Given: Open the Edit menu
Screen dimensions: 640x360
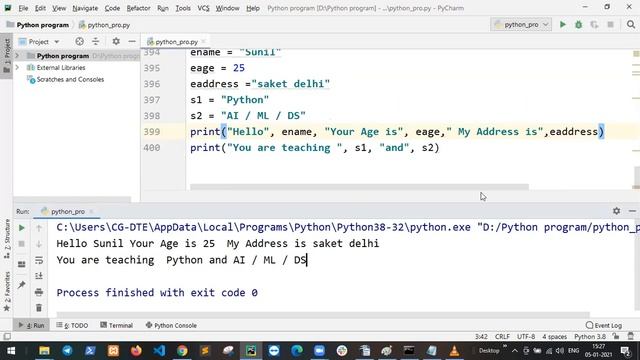Looking at the screenshot, I should (40, 8).
